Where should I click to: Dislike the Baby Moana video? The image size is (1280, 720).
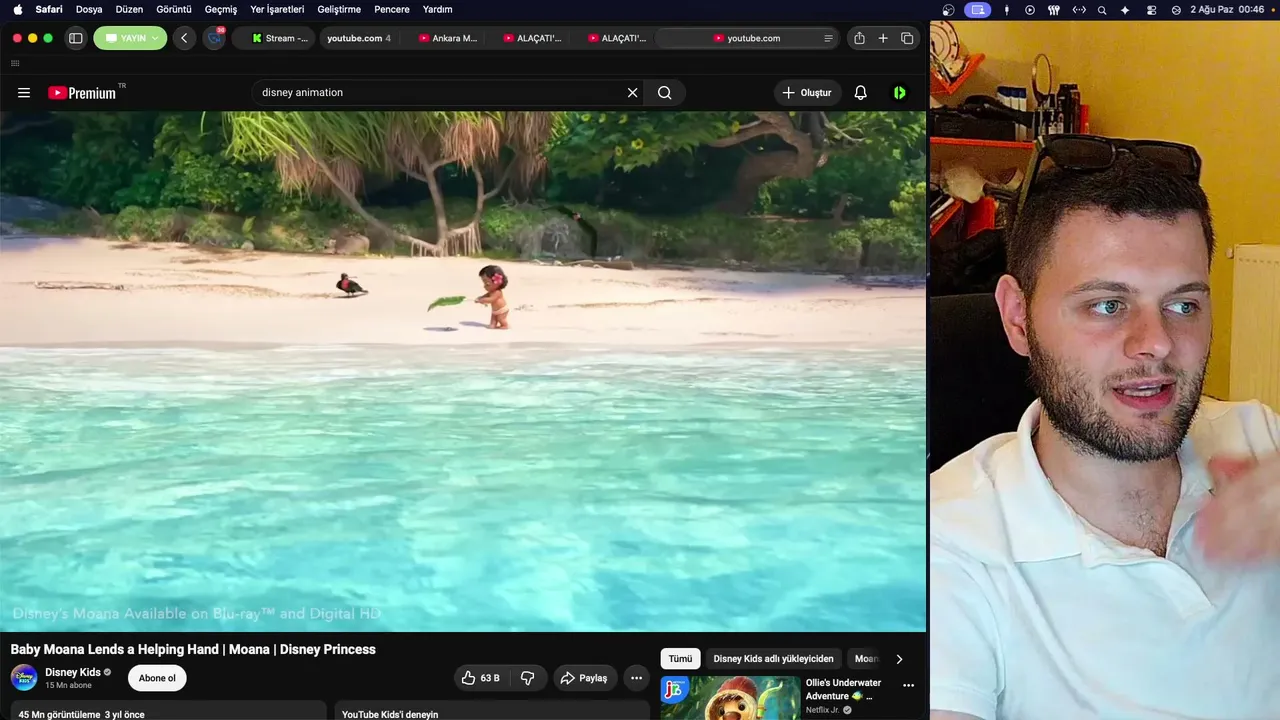point(528,678)
